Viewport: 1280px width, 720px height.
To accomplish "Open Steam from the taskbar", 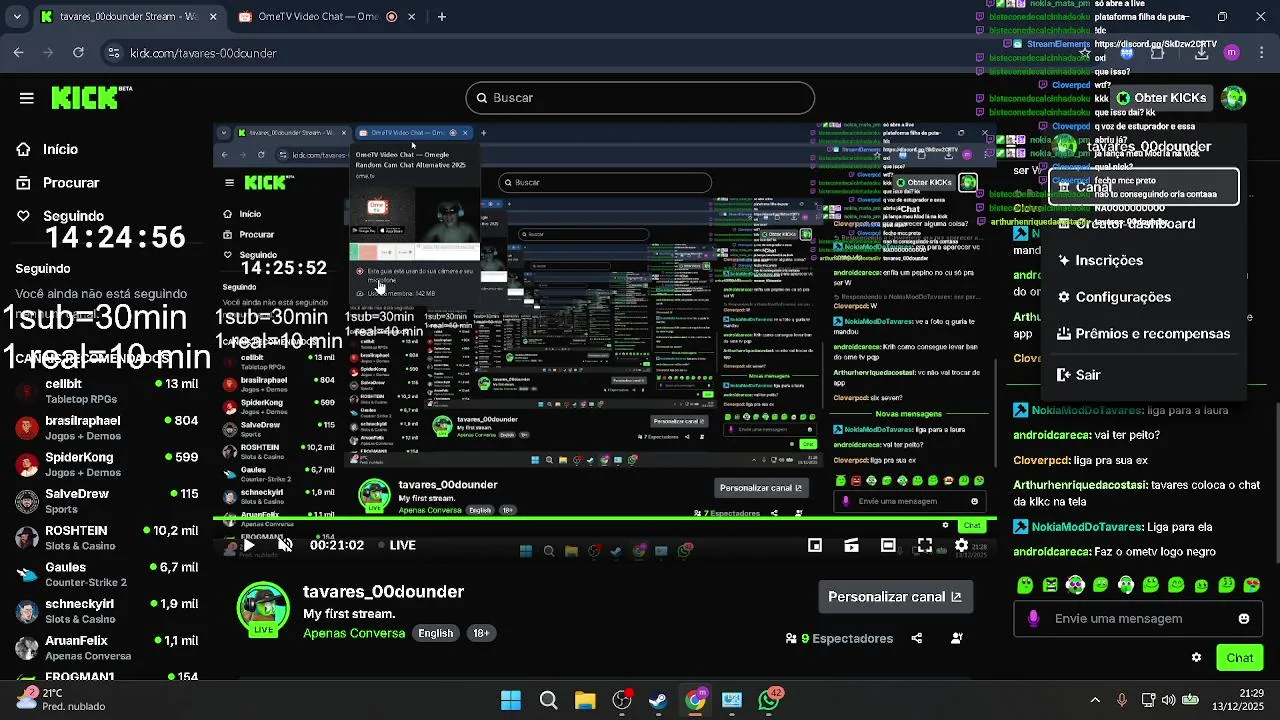I will click(x=658, y=700).
